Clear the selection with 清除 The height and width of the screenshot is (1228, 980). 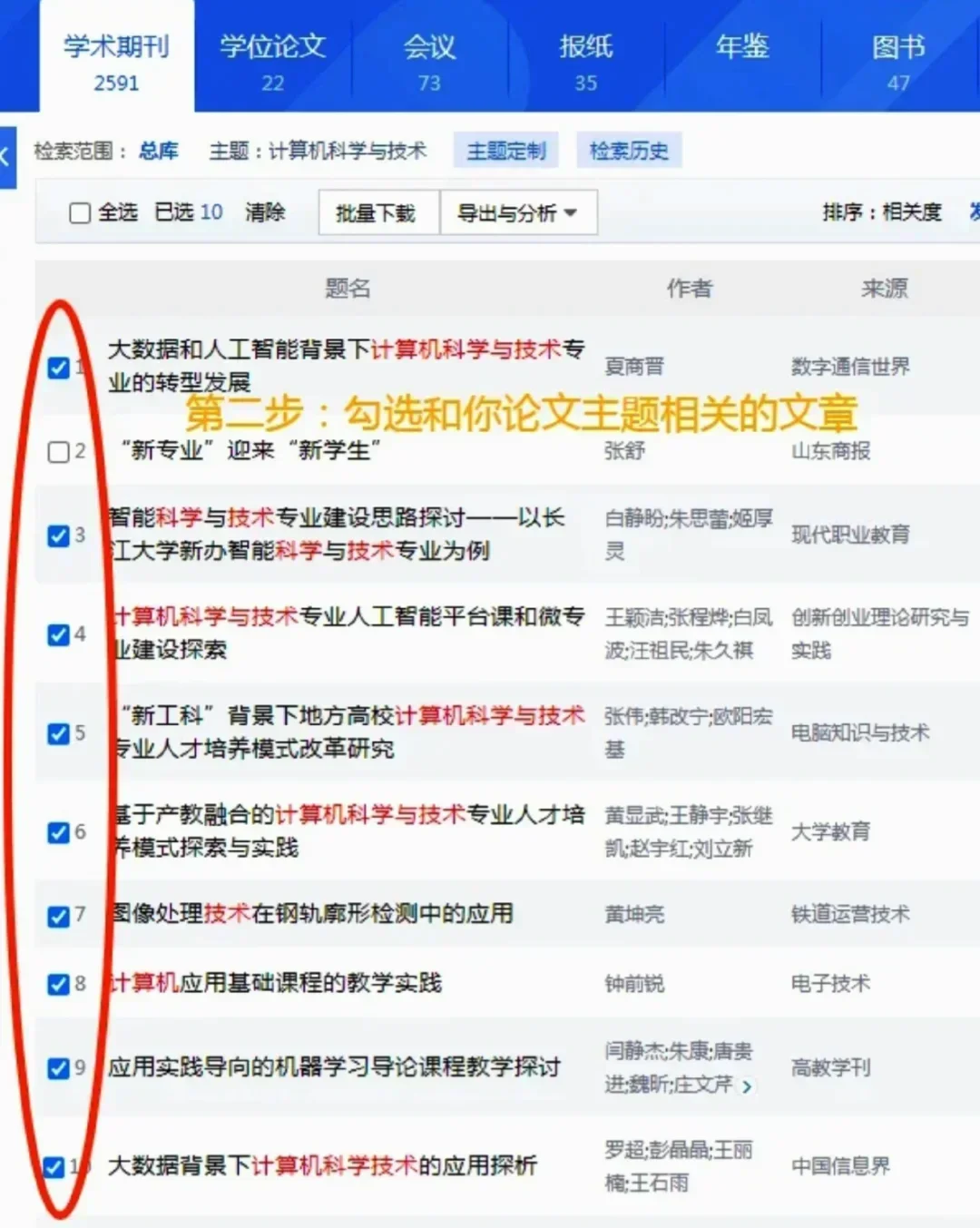pos(265,212)
